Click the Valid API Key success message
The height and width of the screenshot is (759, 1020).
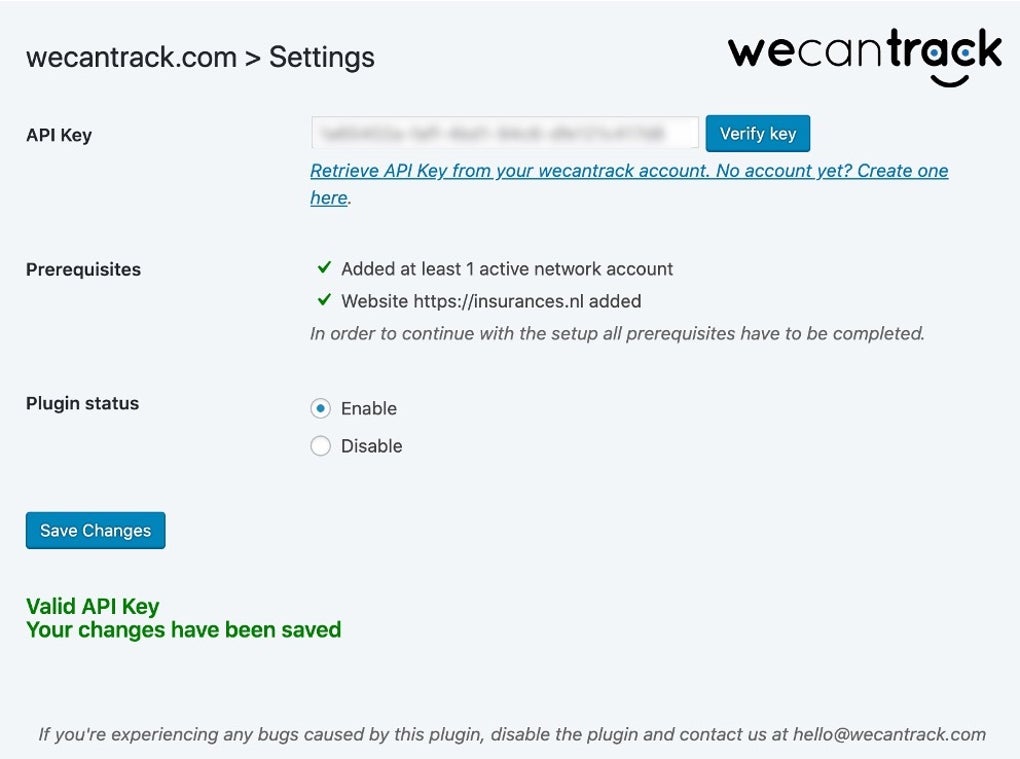click(x=92, y=606)
